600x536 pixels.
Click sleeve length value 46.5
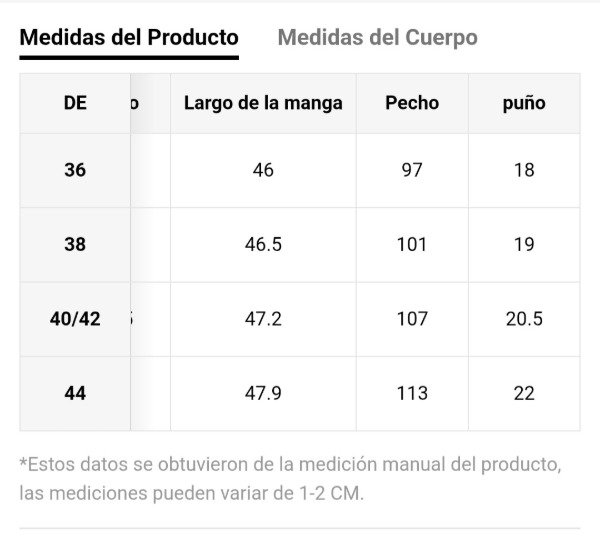263,244
